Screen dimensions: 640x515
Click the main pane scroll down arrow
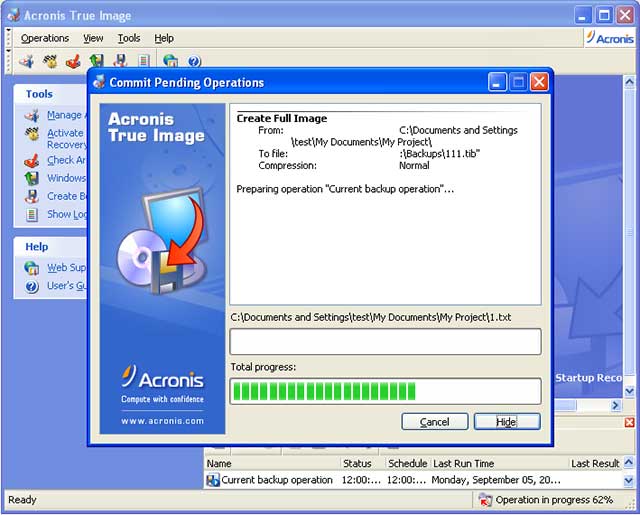click(x=630, y=391)
